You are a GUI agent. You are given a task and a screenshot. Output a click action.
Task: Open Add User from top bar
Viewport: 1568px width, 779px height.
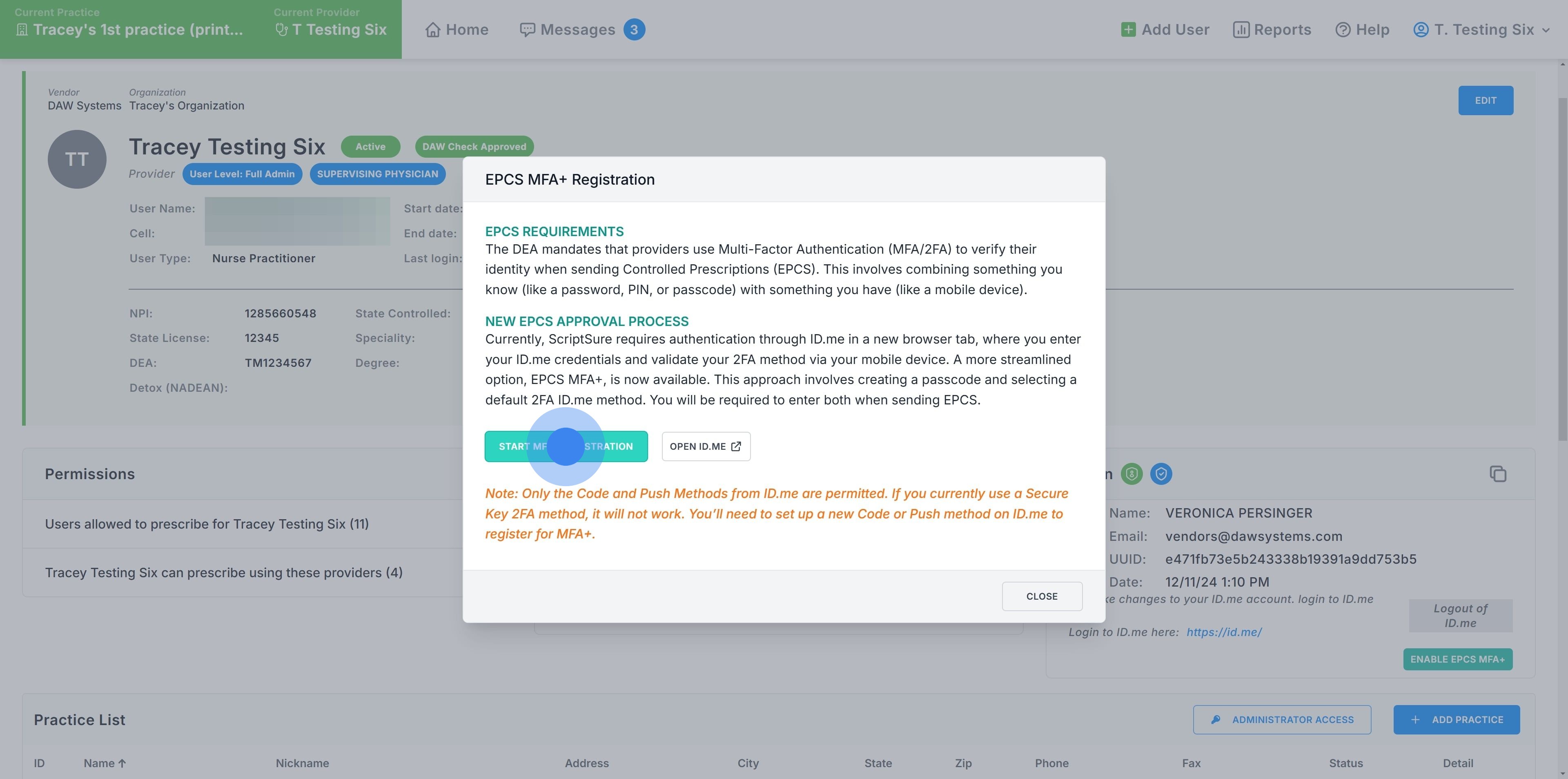[1165, 29]
